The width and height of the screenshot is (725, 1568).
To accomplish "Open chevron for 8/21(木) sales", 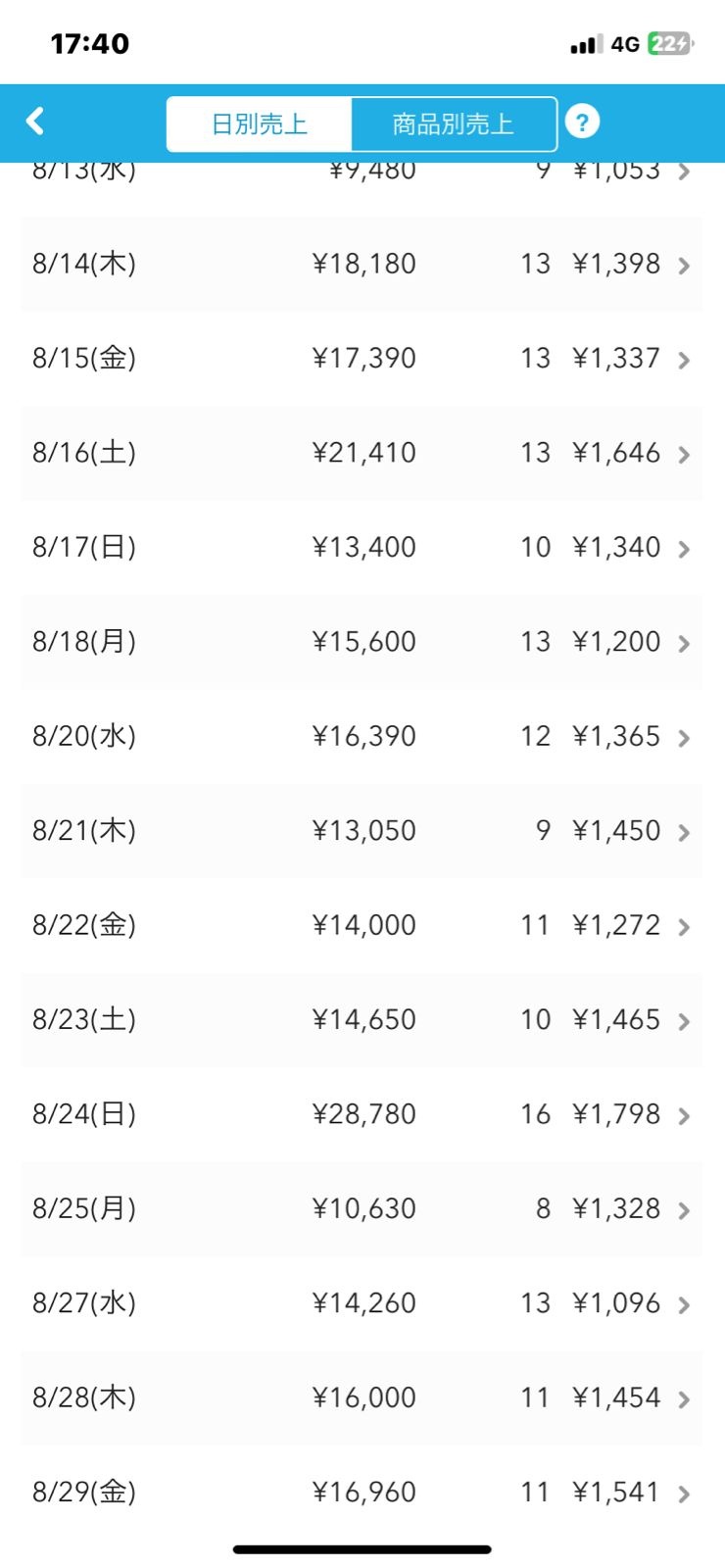I will tap(684, 833).
